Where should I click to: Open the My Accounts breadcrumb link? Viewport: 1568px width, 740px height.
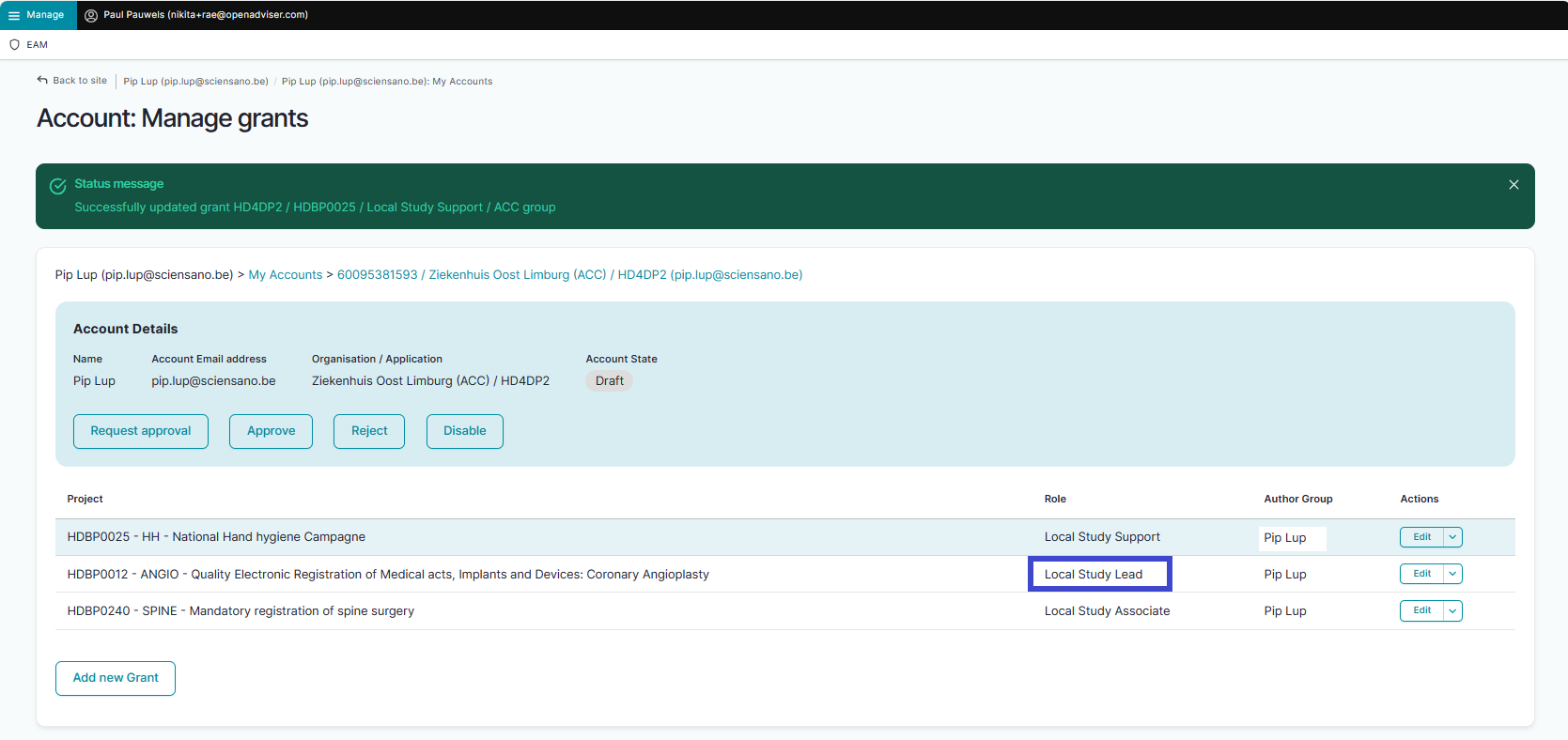[x=285, y=275]
